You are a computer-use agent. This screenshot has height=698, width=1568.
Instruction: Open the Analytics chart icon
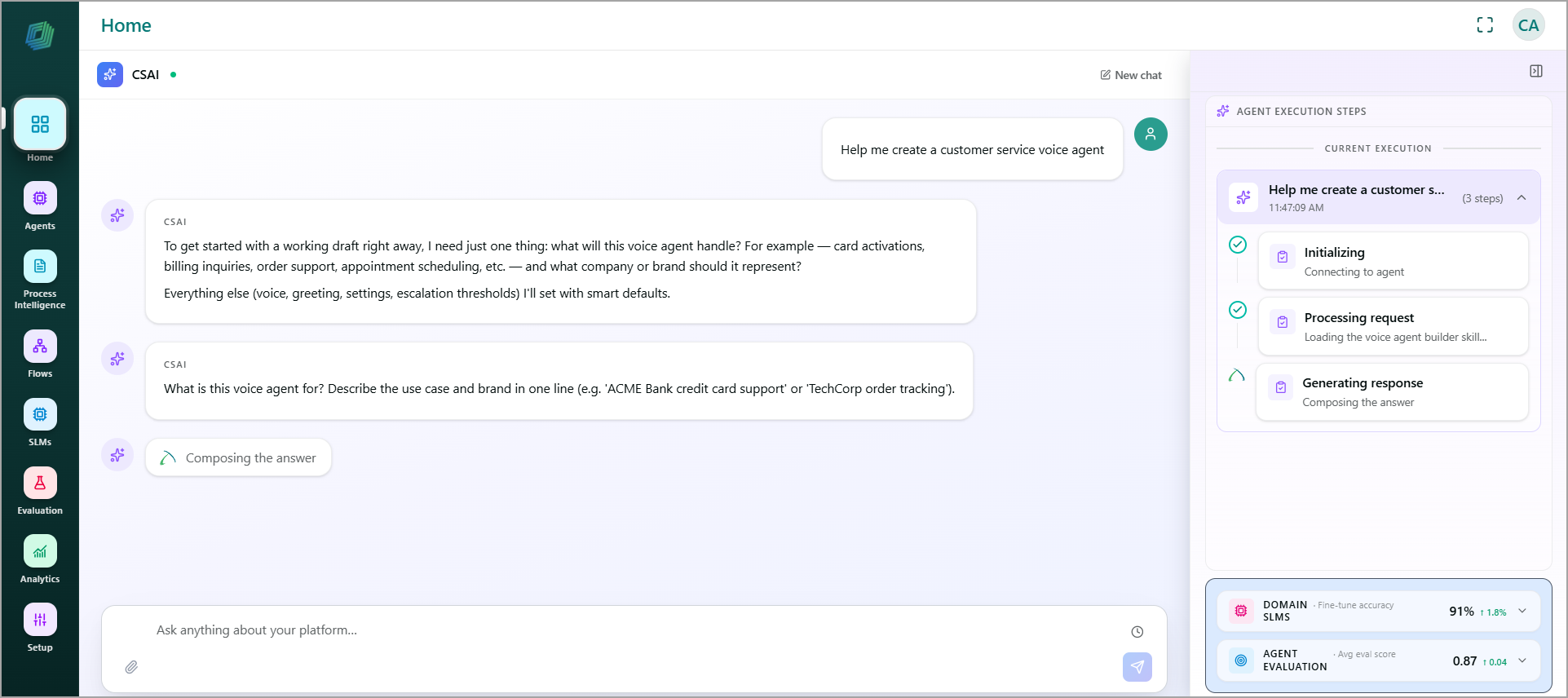pyautogui.click(x=39, y=552)
